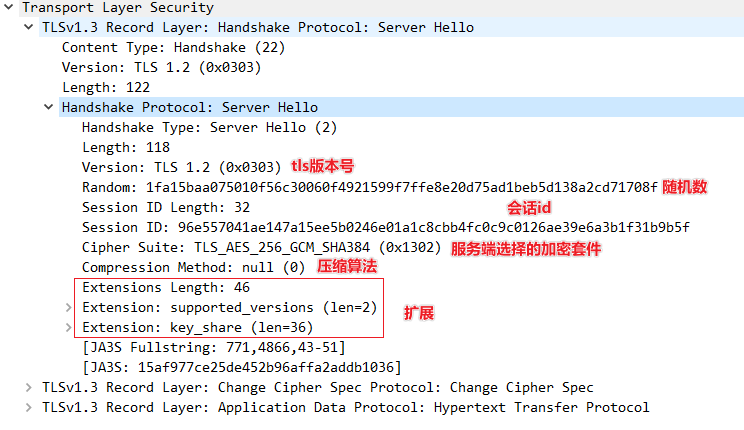Collapse the Transport Layer Security section
The width and height of the screenshot is (744, 430).
coord(9,7)
